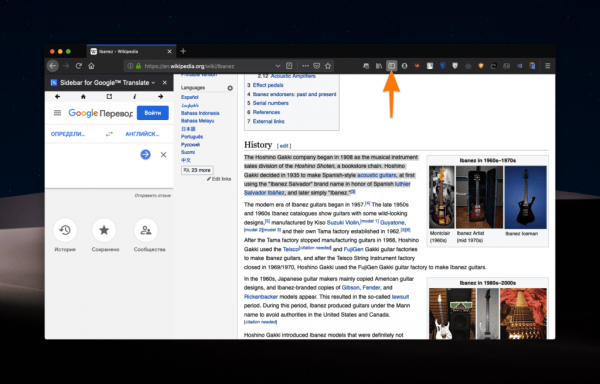The height and width of the screenshot is (384, 600).
Task: Switch article to Bahasa Indonesia
Action: point(200,113)
